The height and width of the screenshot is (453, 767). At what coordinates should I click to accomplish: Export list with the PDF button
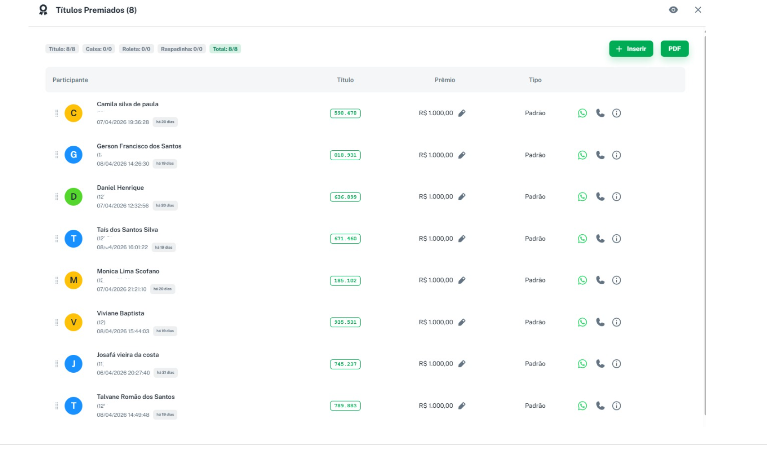click(x=675, y=49)
